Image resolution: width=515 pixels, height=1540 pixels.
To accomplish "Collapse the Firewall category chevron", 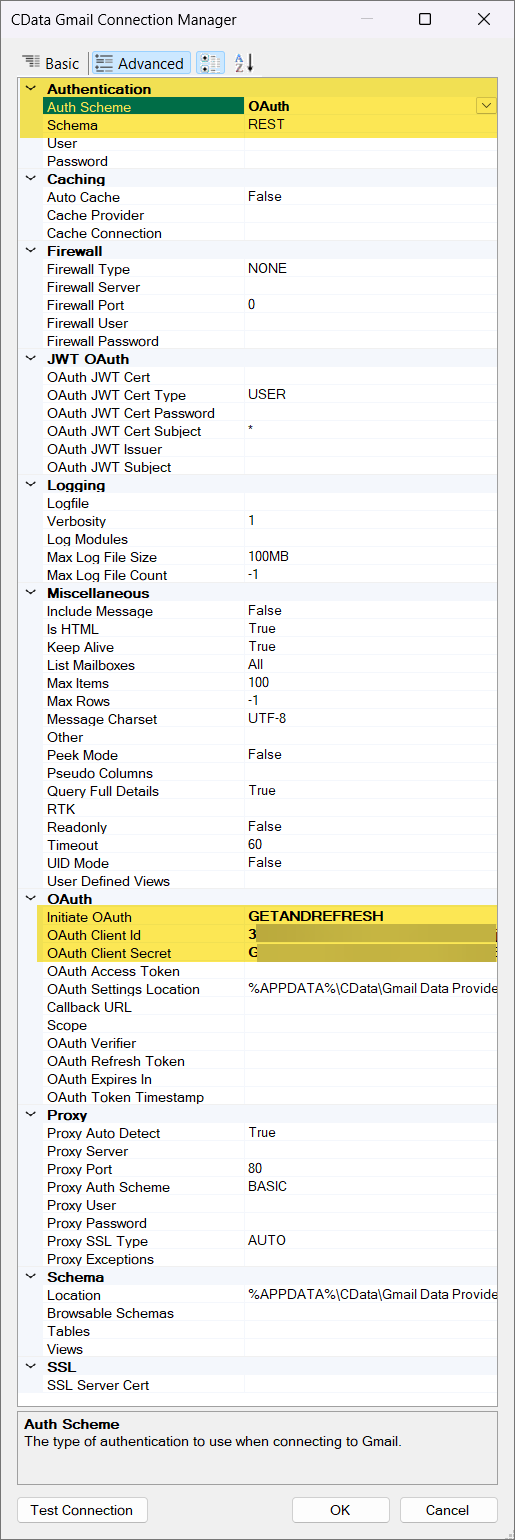I will point(30,251).
